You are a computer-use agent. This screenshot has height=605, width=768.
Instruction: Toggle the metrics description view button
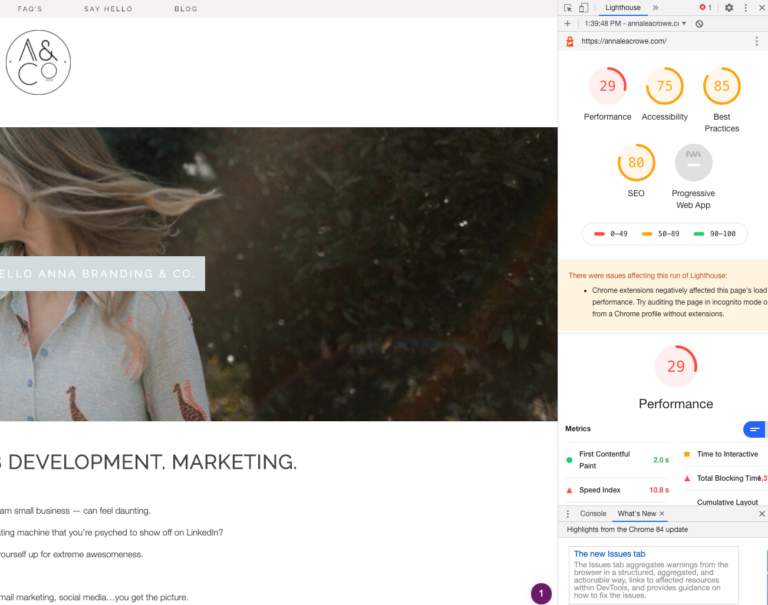point(754,429)
